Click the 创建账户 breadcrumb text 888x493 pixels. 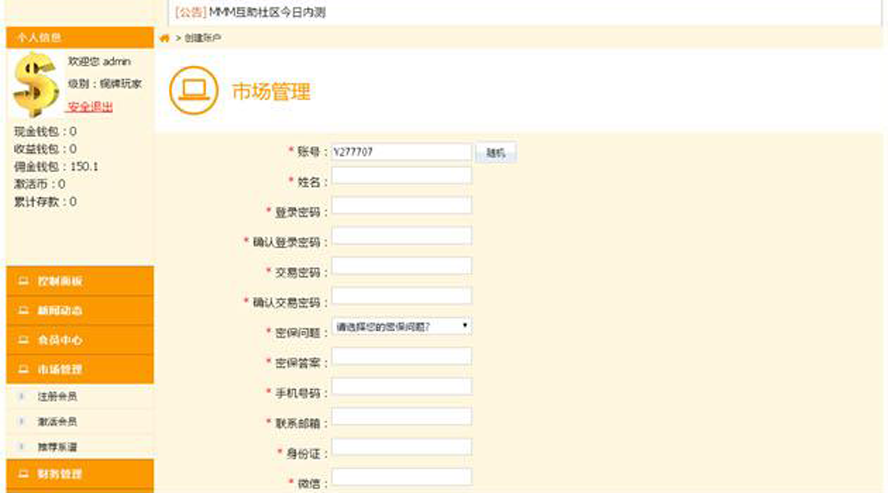(x=203, y=38)
